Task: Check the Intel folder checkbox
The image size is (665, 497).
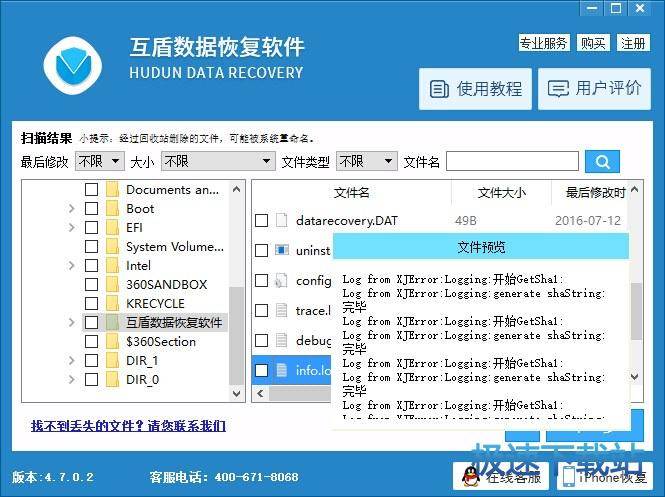Action: (x=91, y=265)
